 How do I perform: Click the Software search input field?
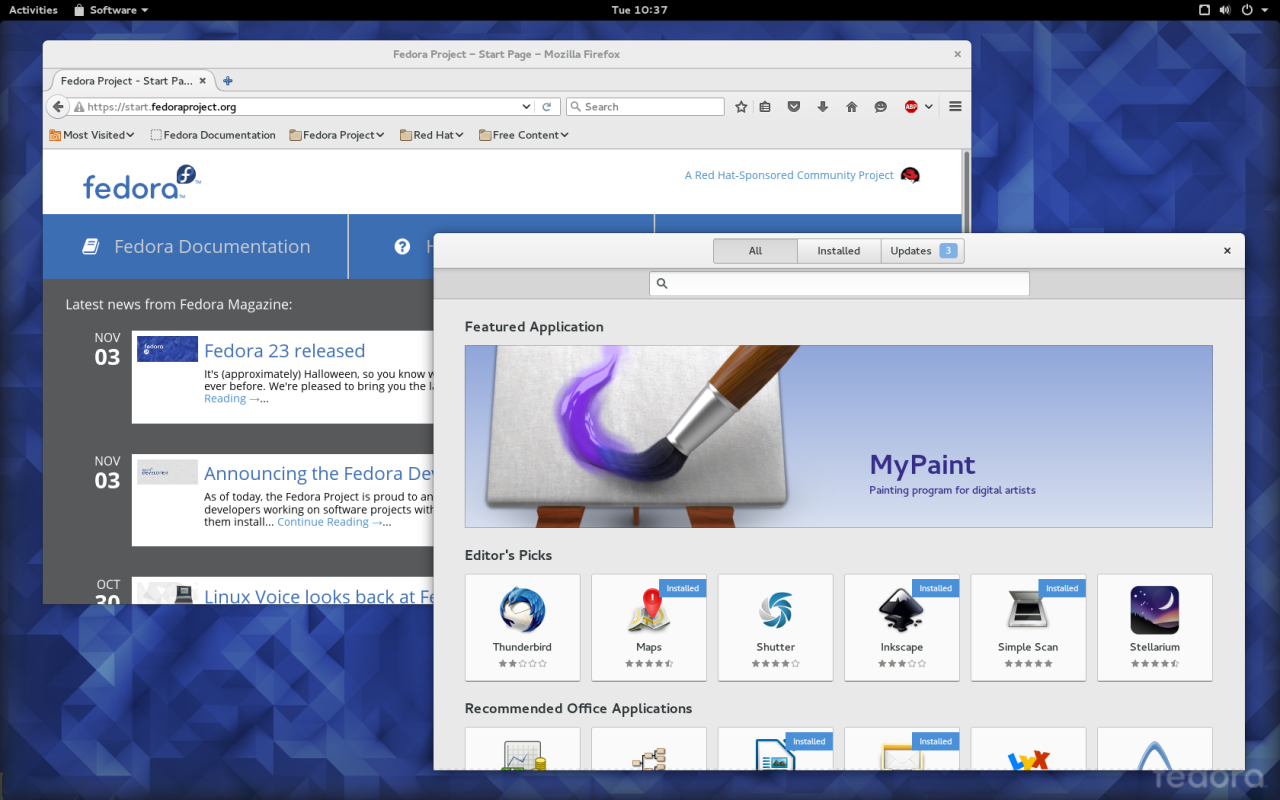(x=839, y=284)
